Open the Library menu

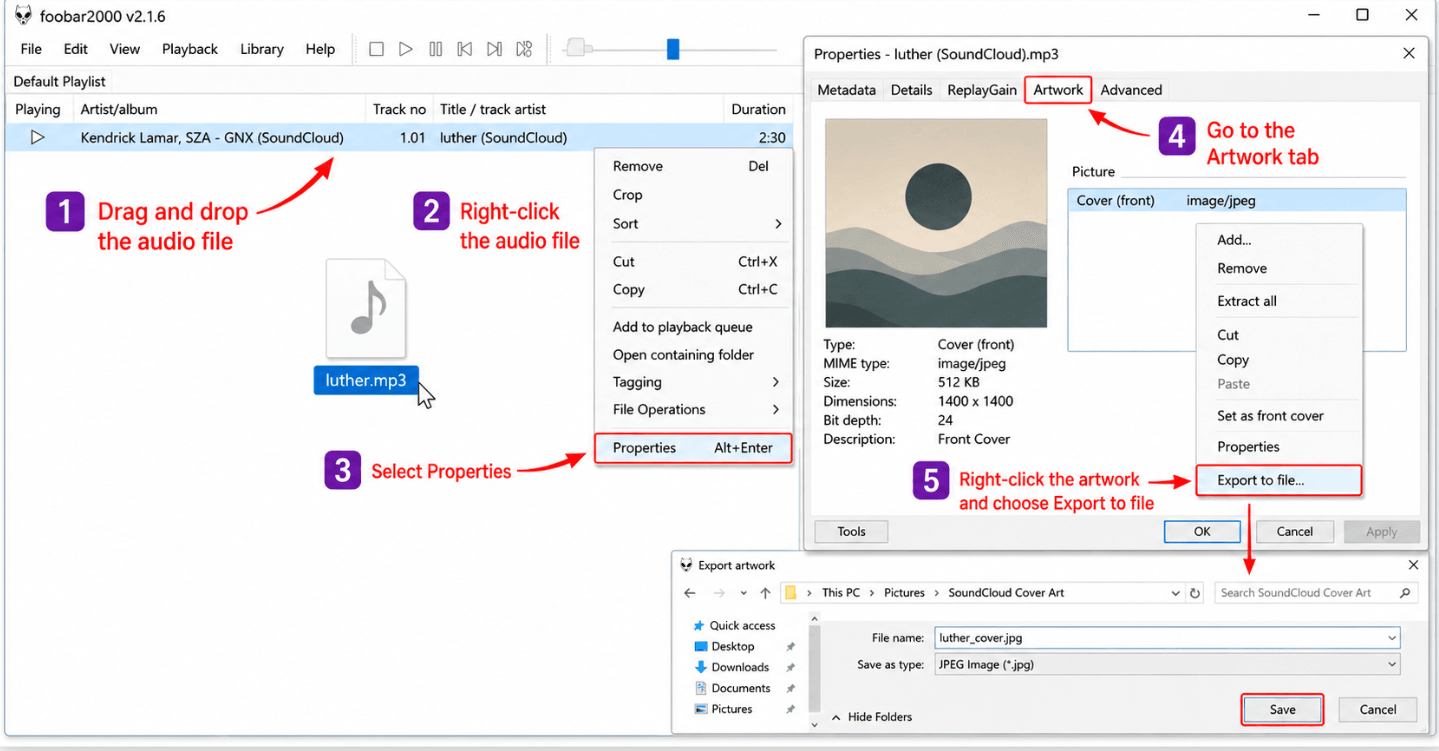pos(262,49)
